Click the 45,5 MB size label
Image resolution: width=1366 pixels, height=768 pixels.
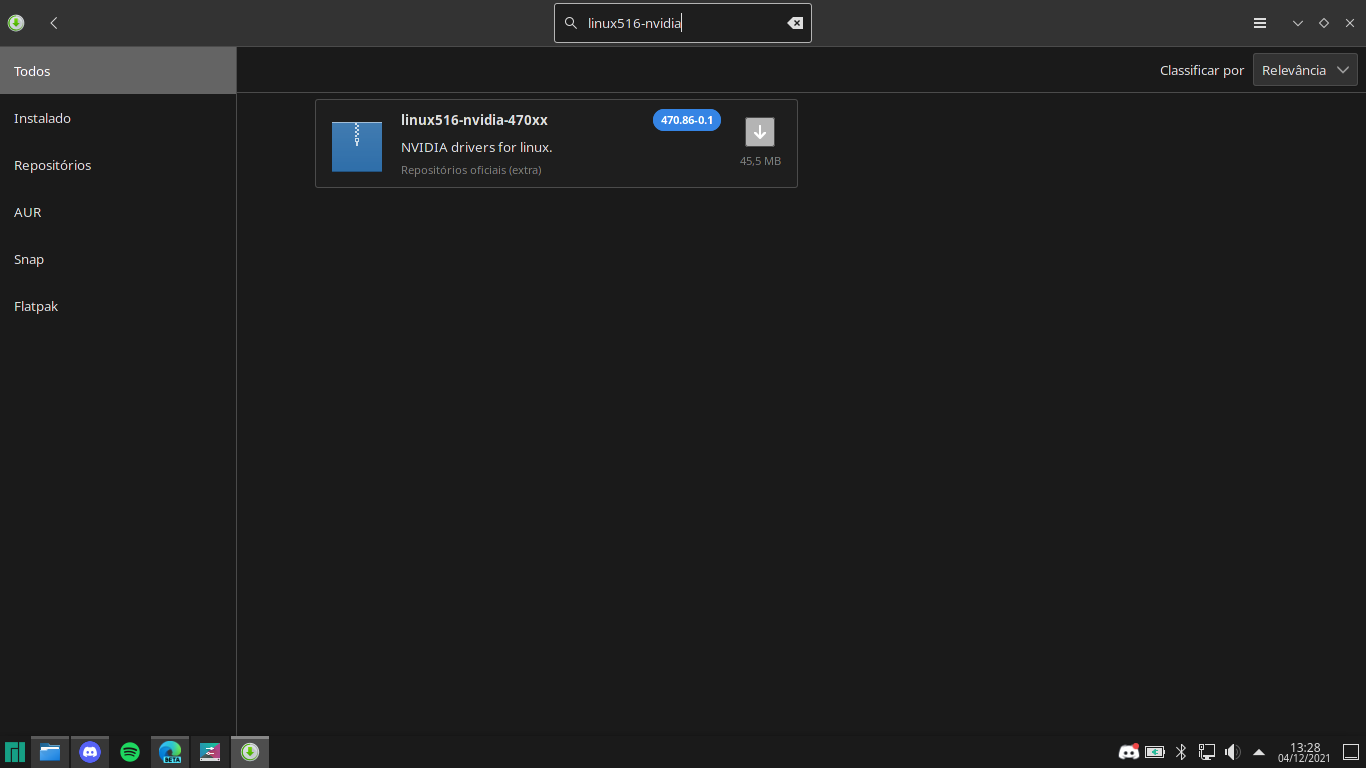pos(760,161)
